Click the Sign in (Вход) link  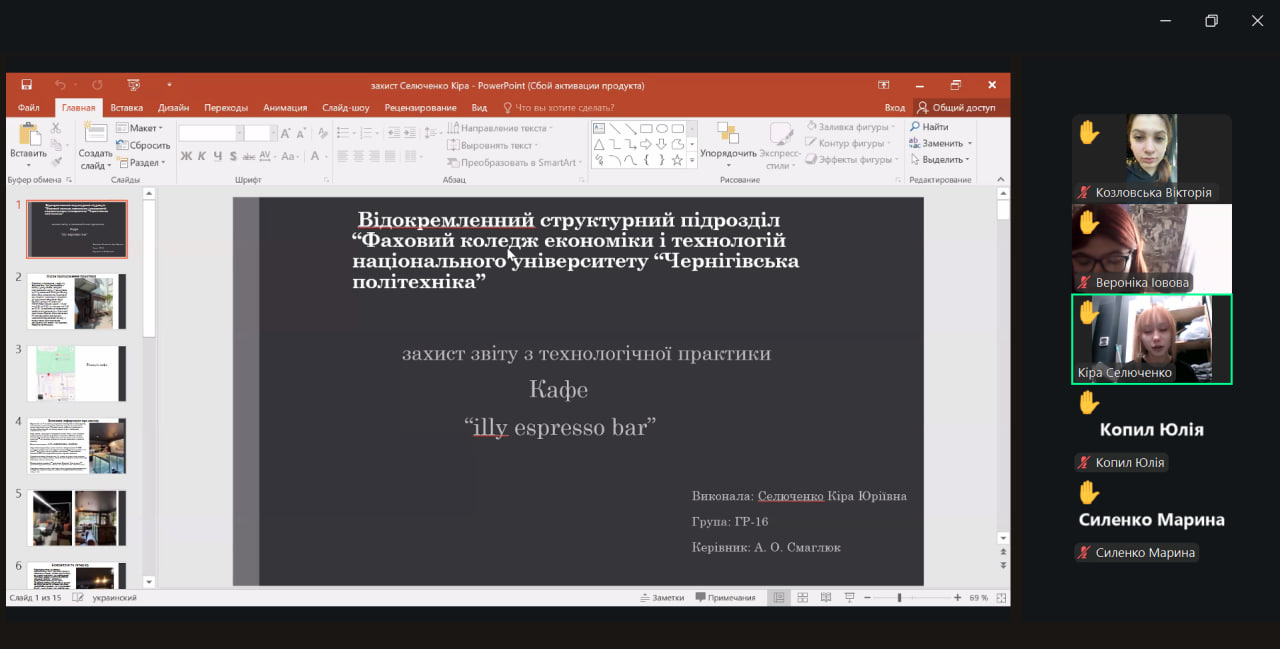pyautogui.click(x=894, y=107)
